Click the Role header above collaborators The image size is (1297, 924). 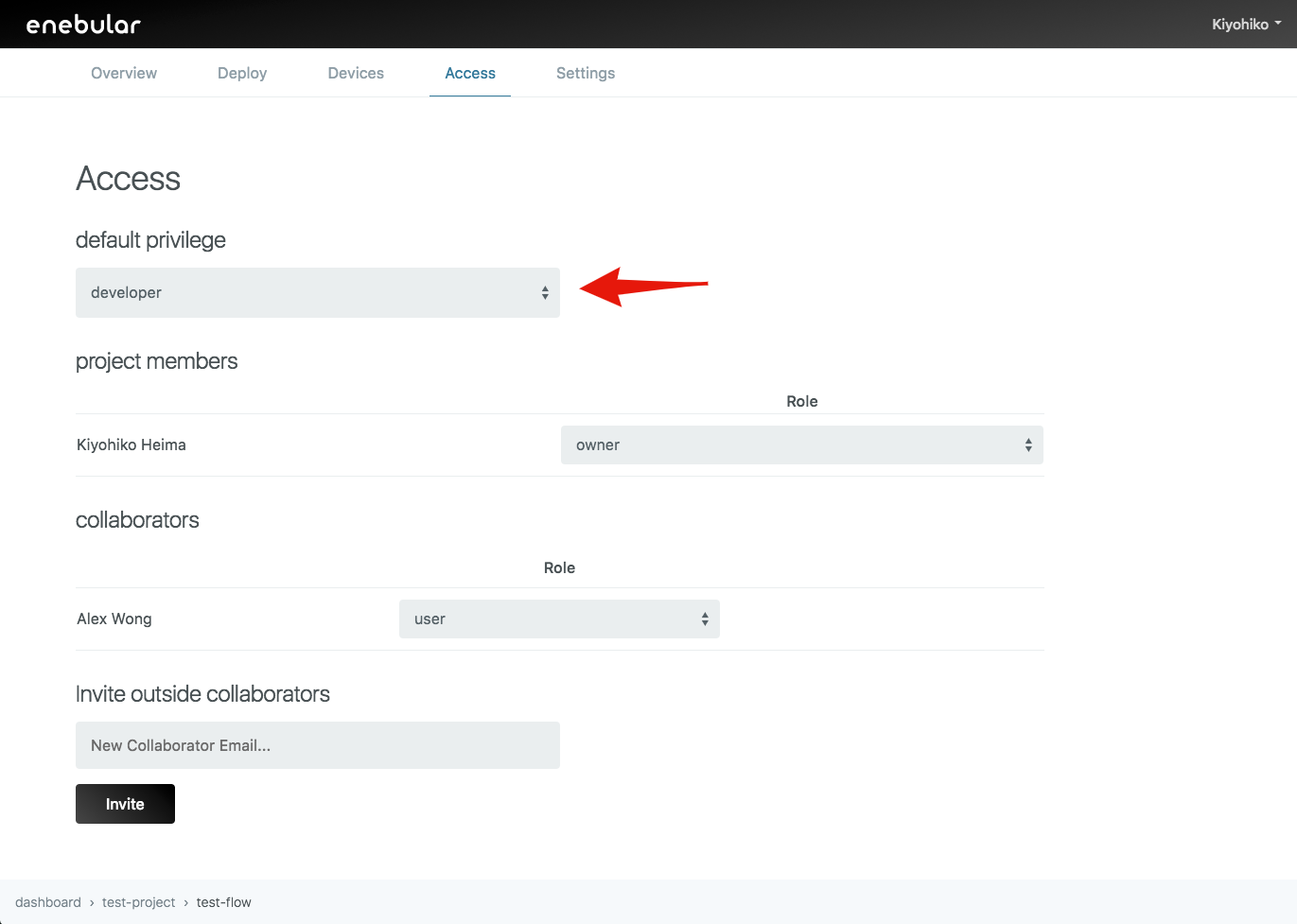559,567
